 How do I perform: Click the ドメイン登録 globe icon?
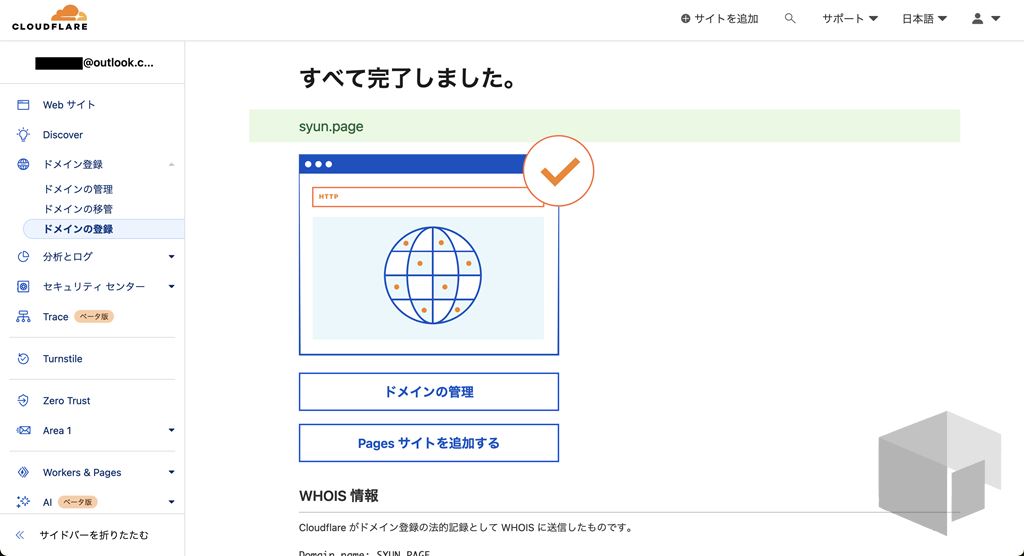tap(23, 164)
